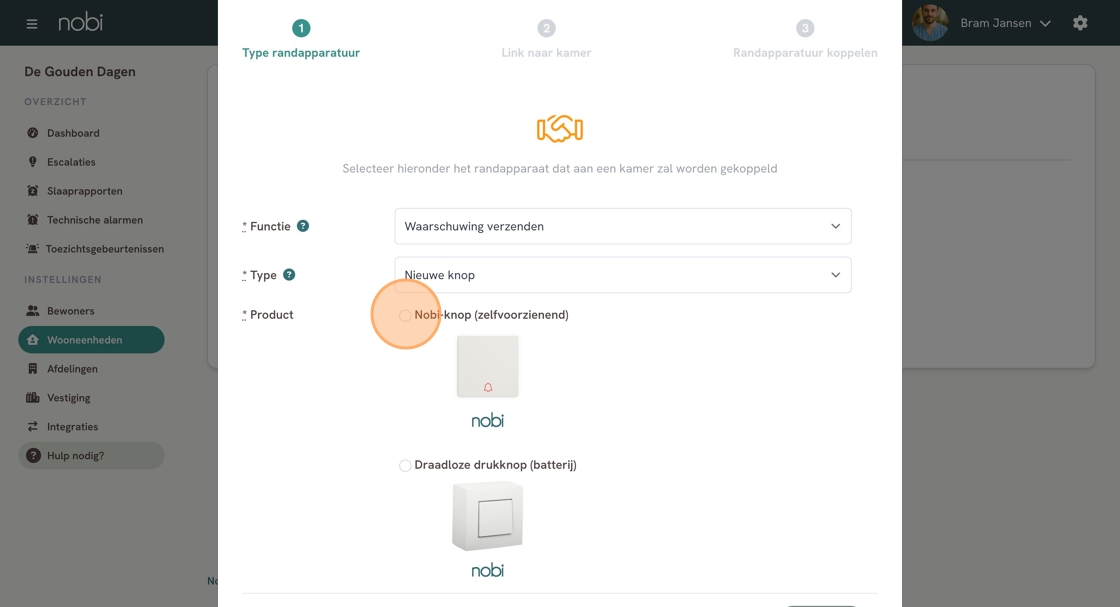Click the Nobi-knop product image

pos(488,366)
